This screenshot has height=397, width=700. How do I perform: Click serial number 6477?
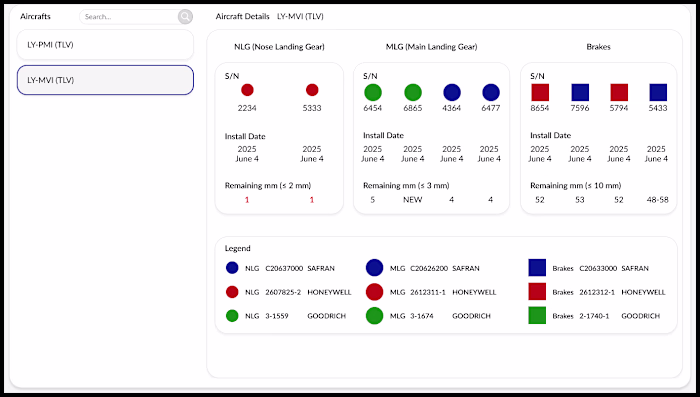click(491, 108)
